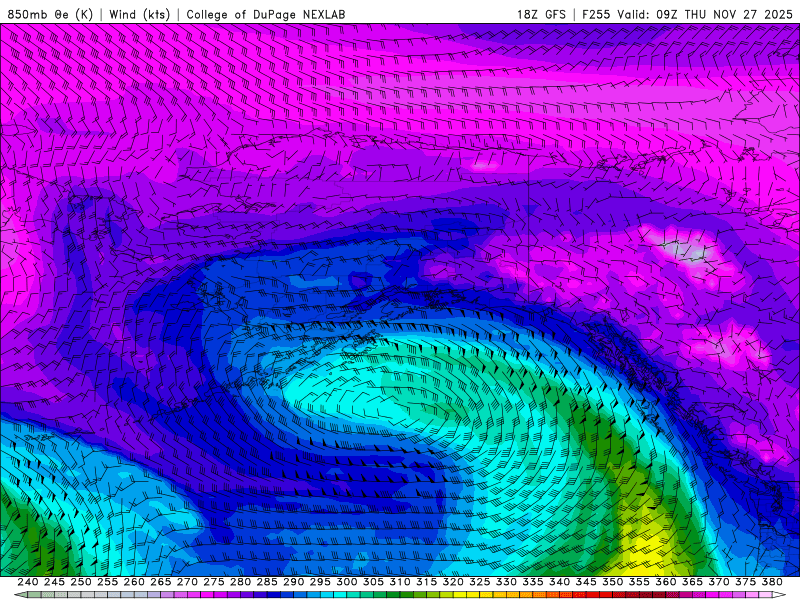
Task: Click the 255 legend value
Action: click(x=107, y=582)
